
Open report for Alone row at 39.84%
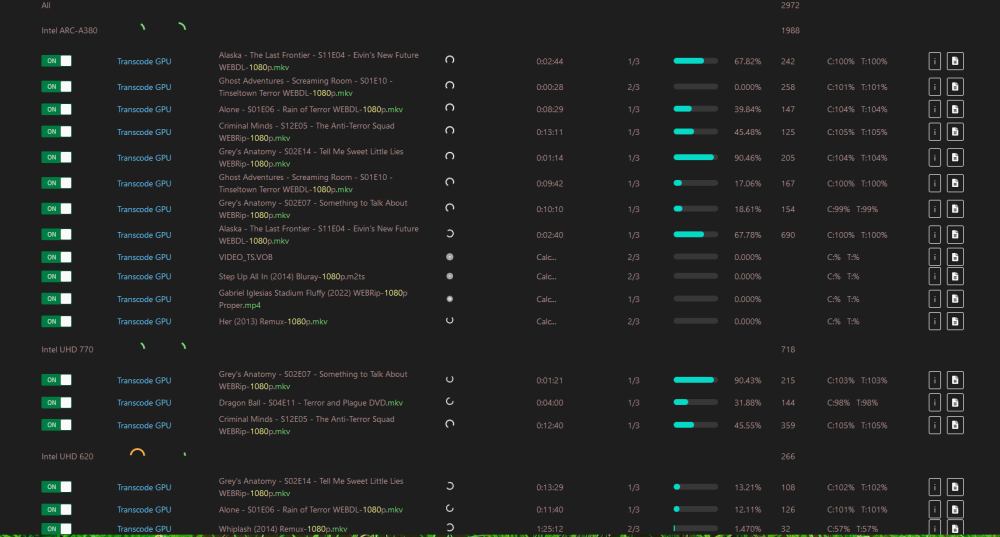[x=955, y=109]
